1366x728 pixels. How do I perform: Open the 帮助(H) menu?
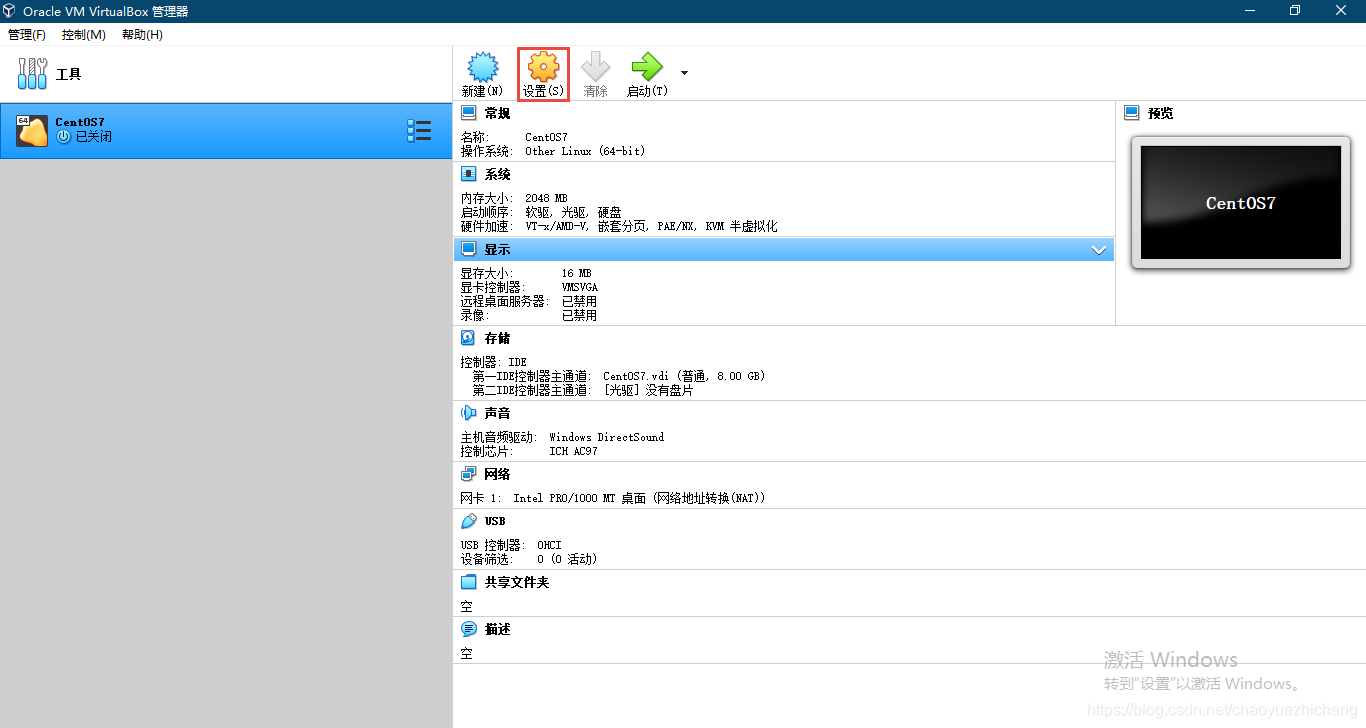[x=141, y=34]
